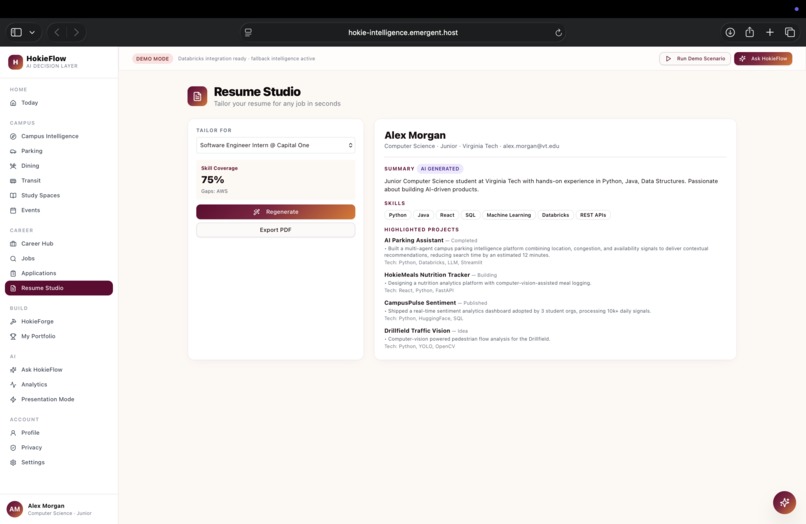Click the Today home icon in sidebar
The width and height of the screenshot is (806, 524).
tap(13, 103)
